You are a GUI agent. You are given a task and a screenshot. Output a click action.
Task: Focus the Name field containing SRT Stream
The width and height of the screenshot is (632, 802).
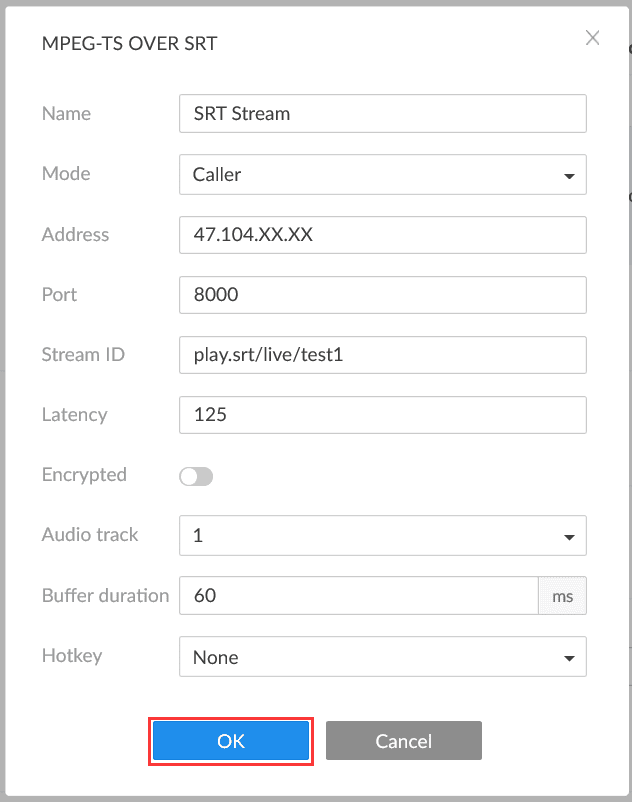pyautogui.click(x=382, y=114)
